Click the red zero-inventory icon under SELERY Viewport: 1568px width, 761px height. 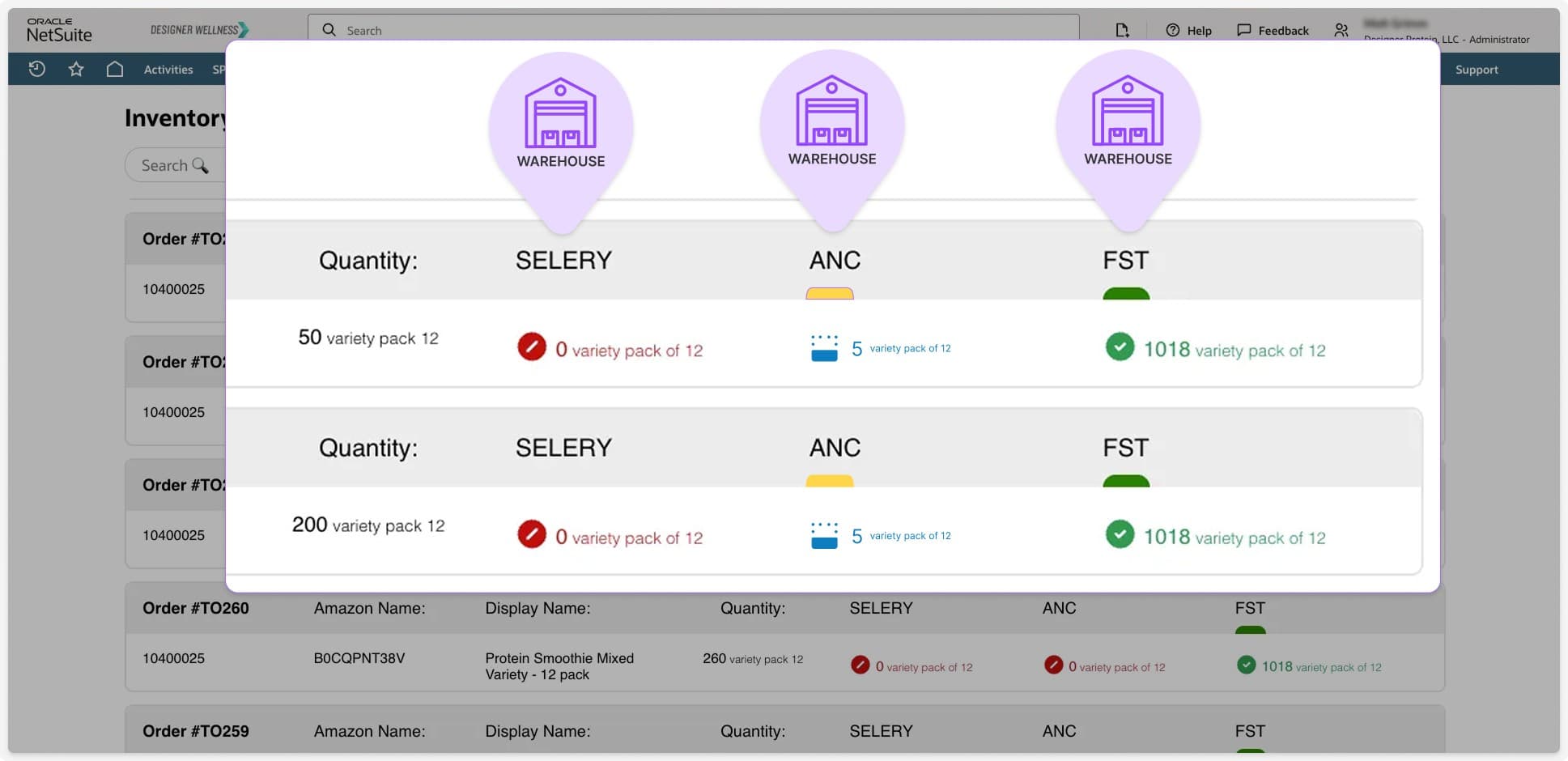pos(532,346)
